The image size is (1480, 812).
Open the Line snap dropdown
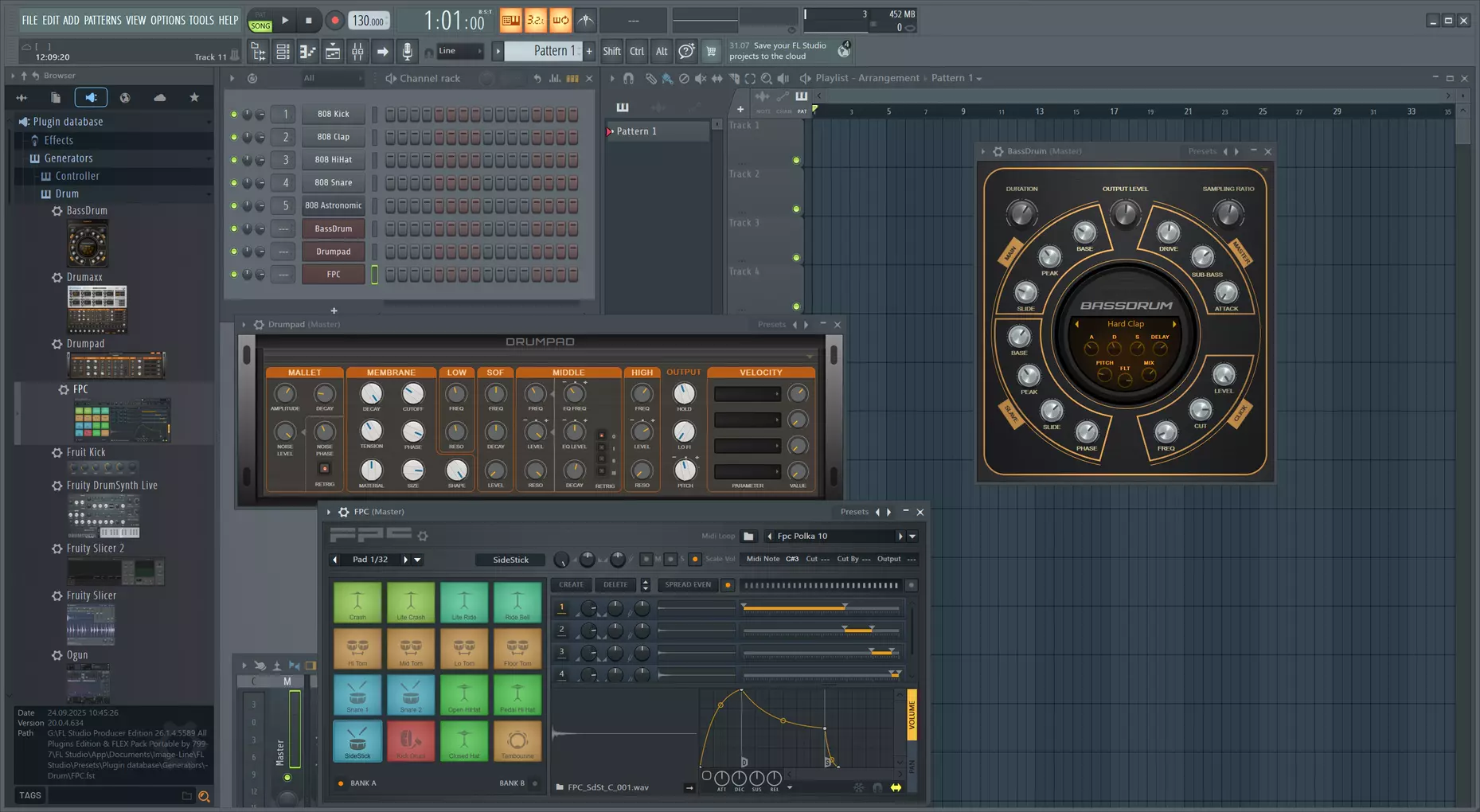point(460,51)
